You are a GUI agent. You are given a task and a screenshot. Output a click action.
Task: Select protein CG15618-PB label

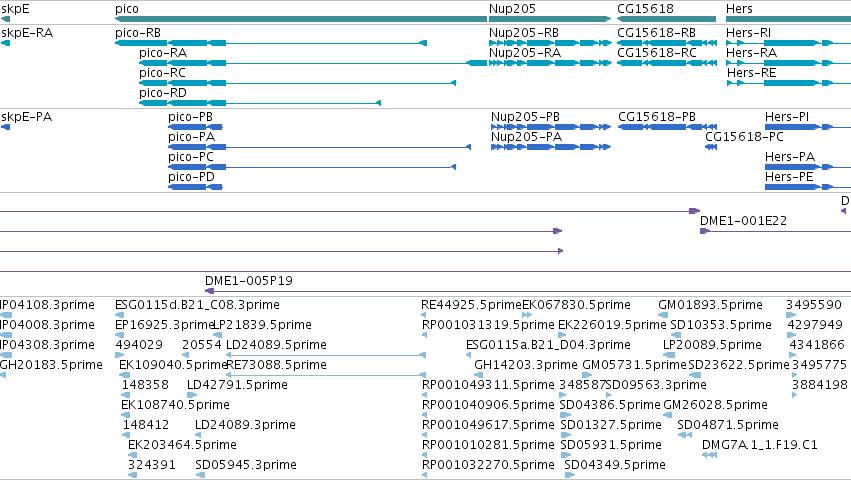657,117
